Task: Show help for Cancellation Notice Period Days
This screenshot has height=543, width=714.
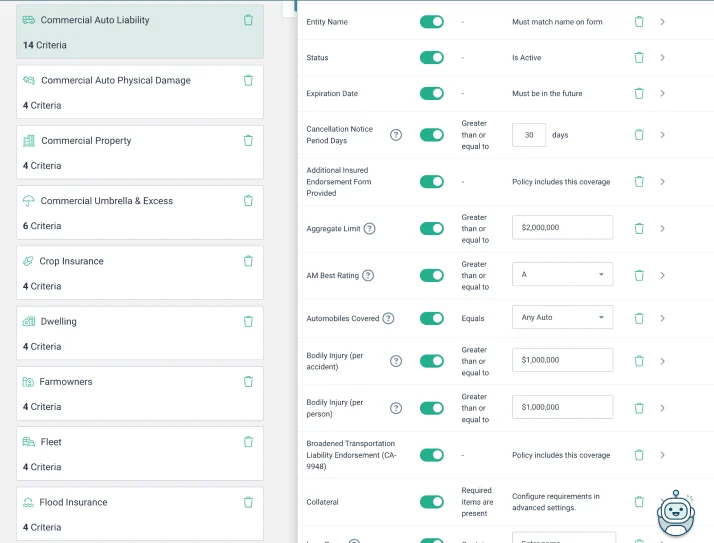Action: pos(396,135)
